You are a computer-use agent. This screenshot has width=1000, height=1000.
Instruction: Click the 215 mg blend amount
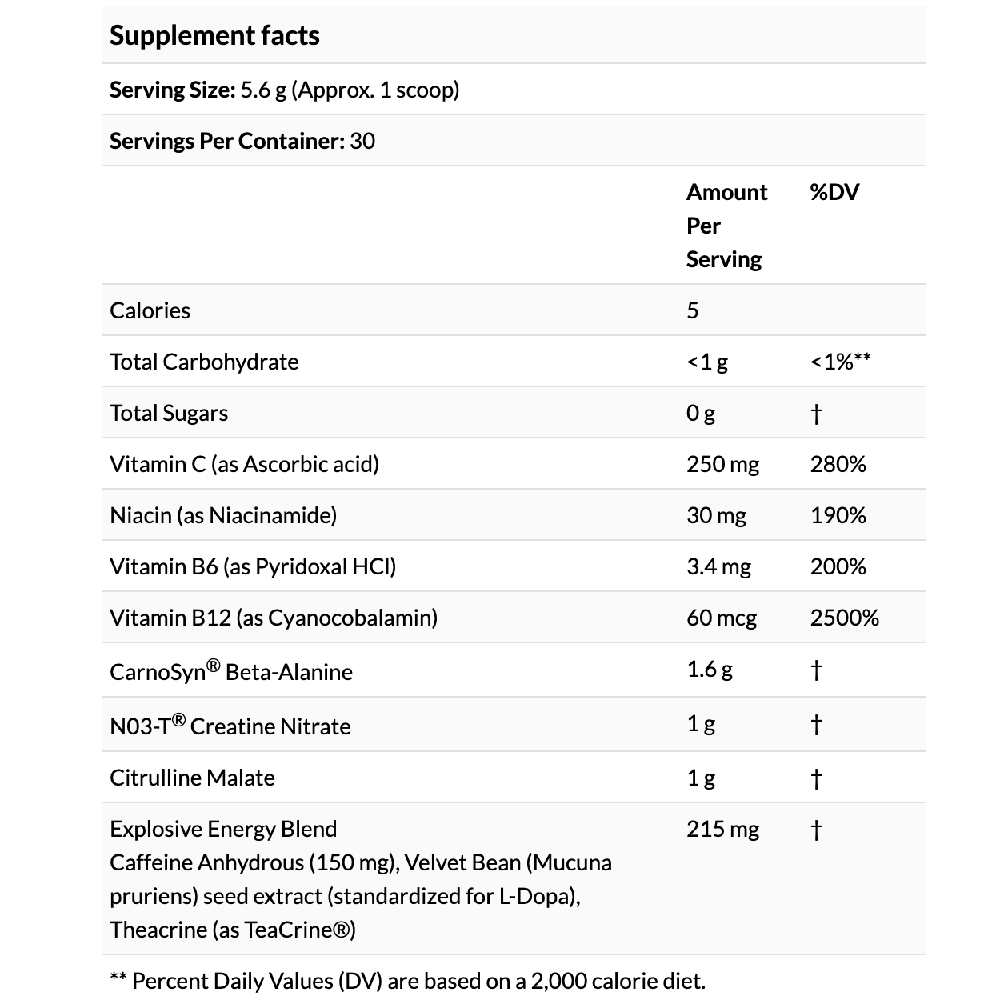722,829
